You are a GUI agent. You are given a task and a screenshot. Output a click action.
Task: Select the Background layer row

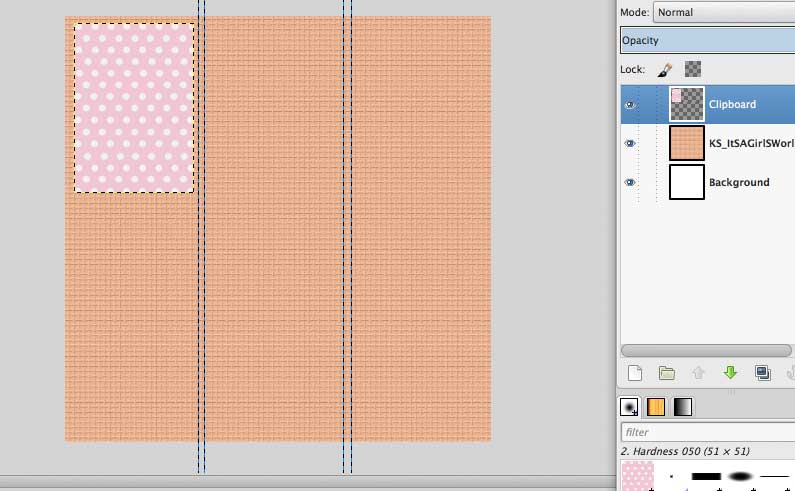(x=708, y=182)
